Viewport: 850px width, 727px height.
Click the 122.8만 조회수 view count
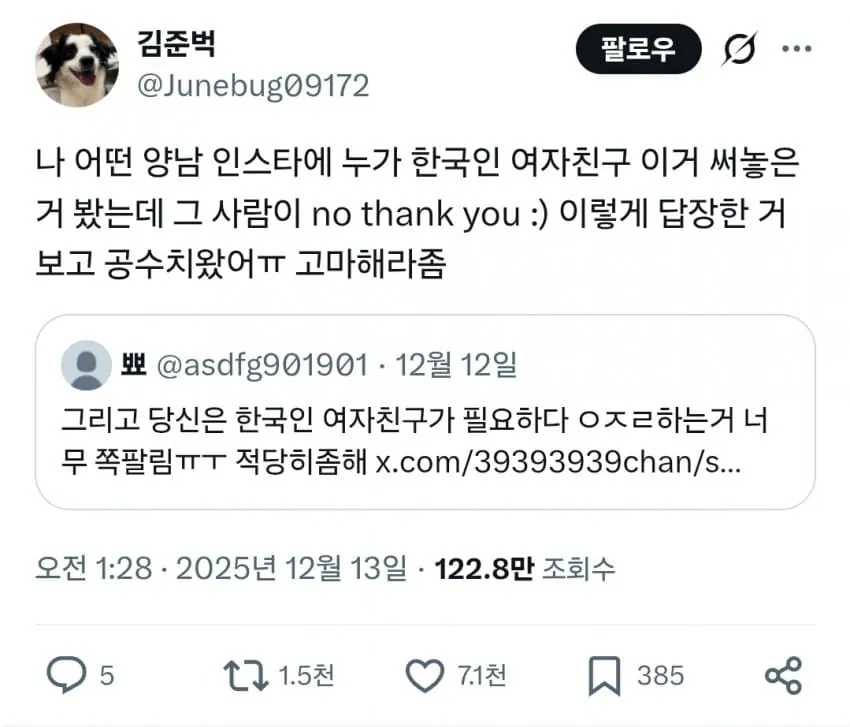[x=525, y=569]
